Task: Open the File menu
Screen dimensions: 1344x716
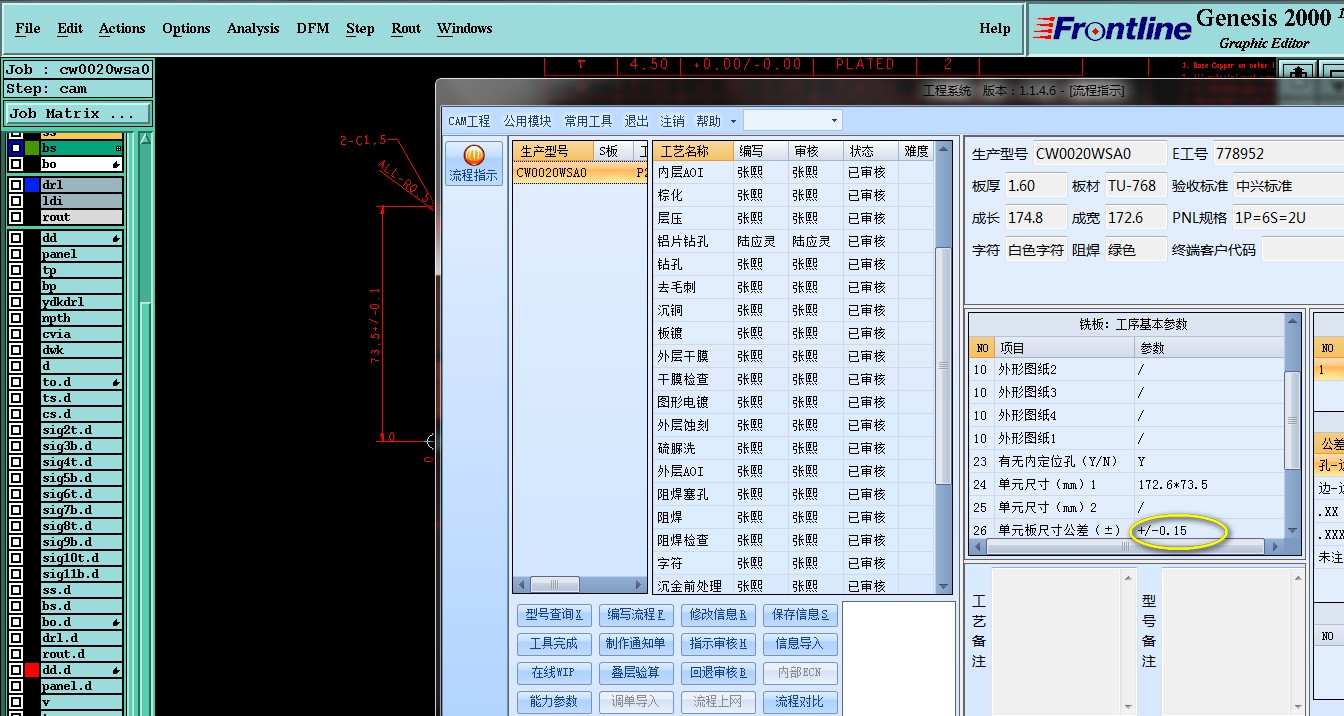Action: (x=28, y=28)
